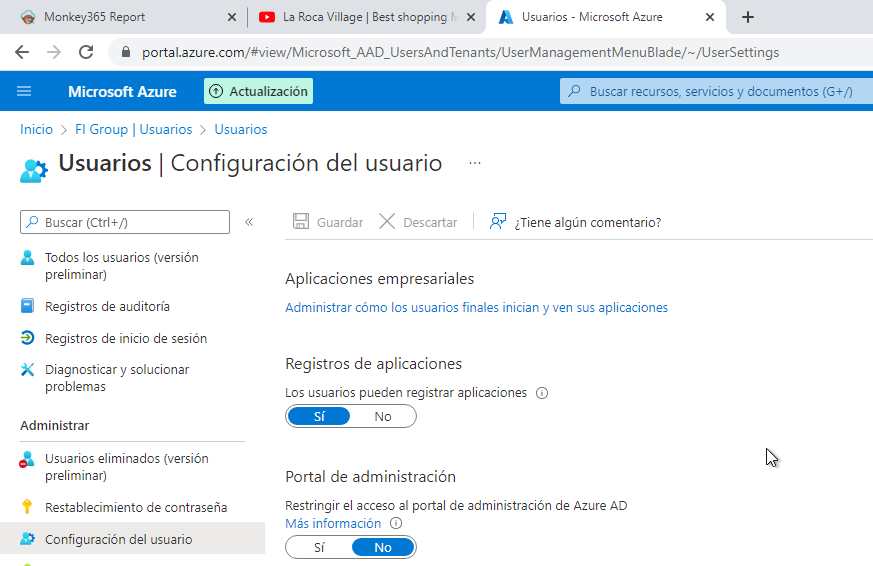
Task: Open the Azure hamburger portal menu
Action: pyautogui.click(x=24, y=91)
